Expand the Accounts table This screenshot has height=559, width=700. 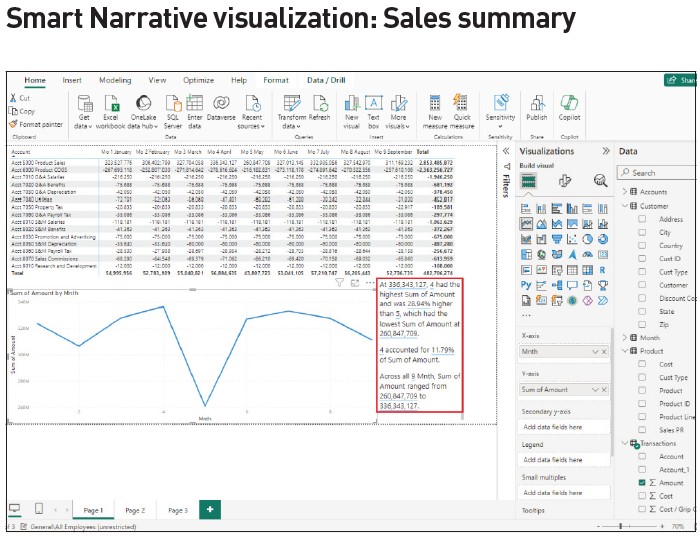coord(625,192)
